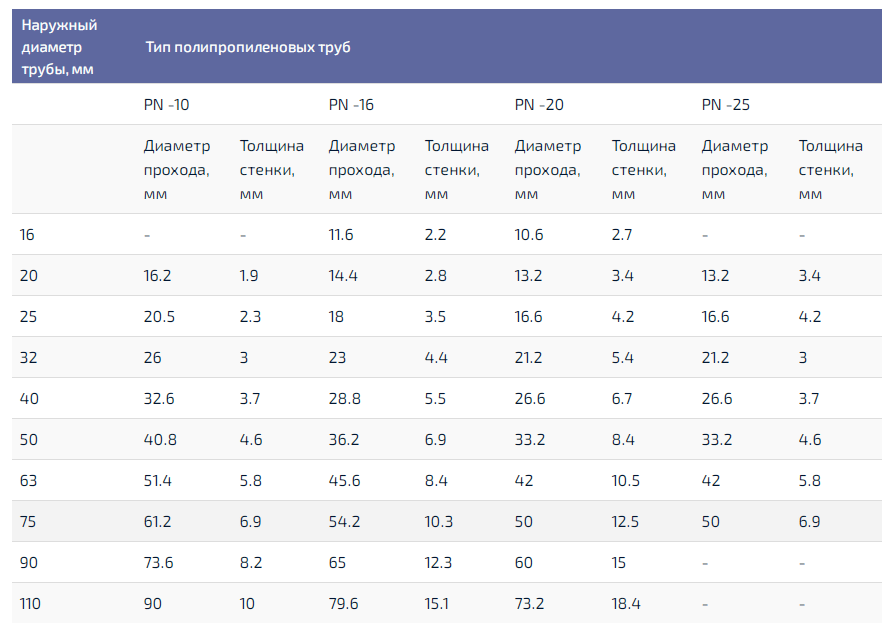
Task: Click the PN -10 column group label
Action: (x=166, y=104)
